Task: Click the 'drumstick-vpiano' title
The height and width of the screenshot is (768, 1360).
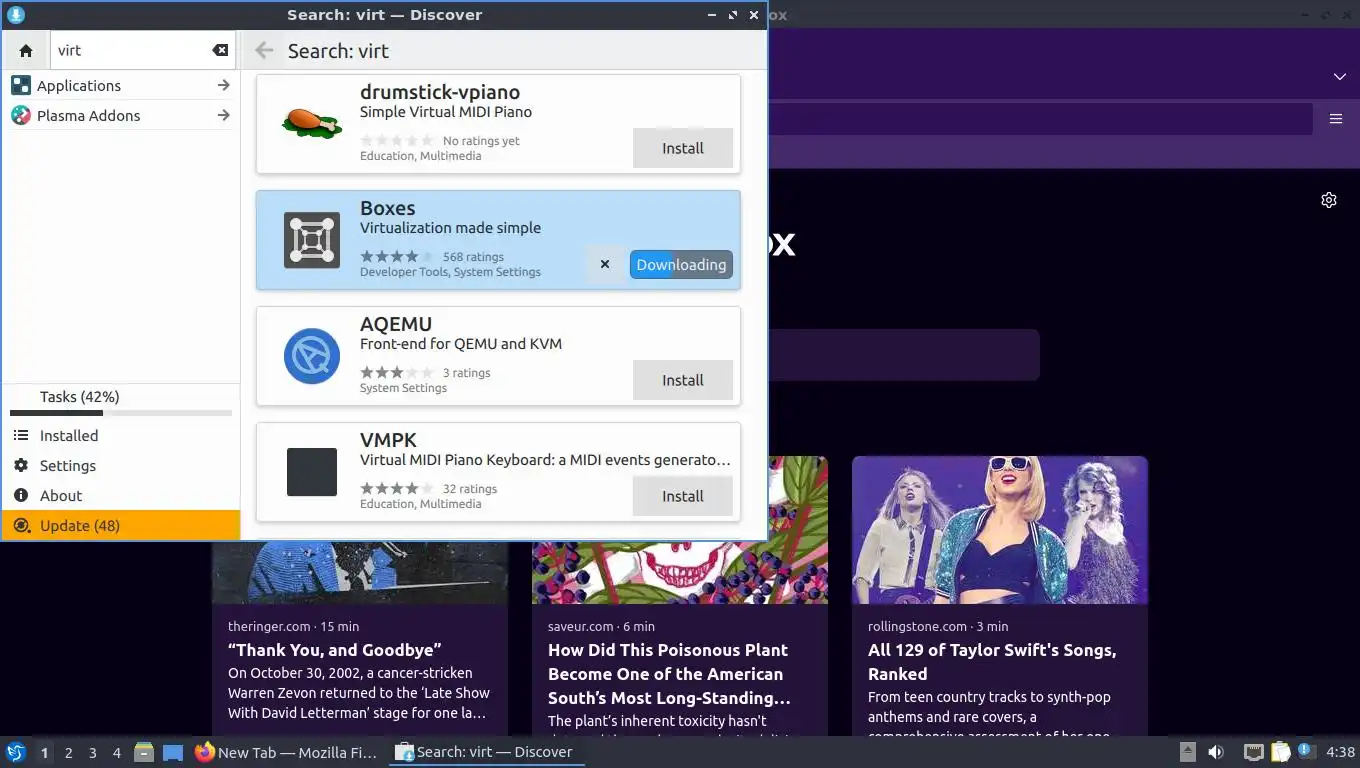Action: (x=440, y=92)
